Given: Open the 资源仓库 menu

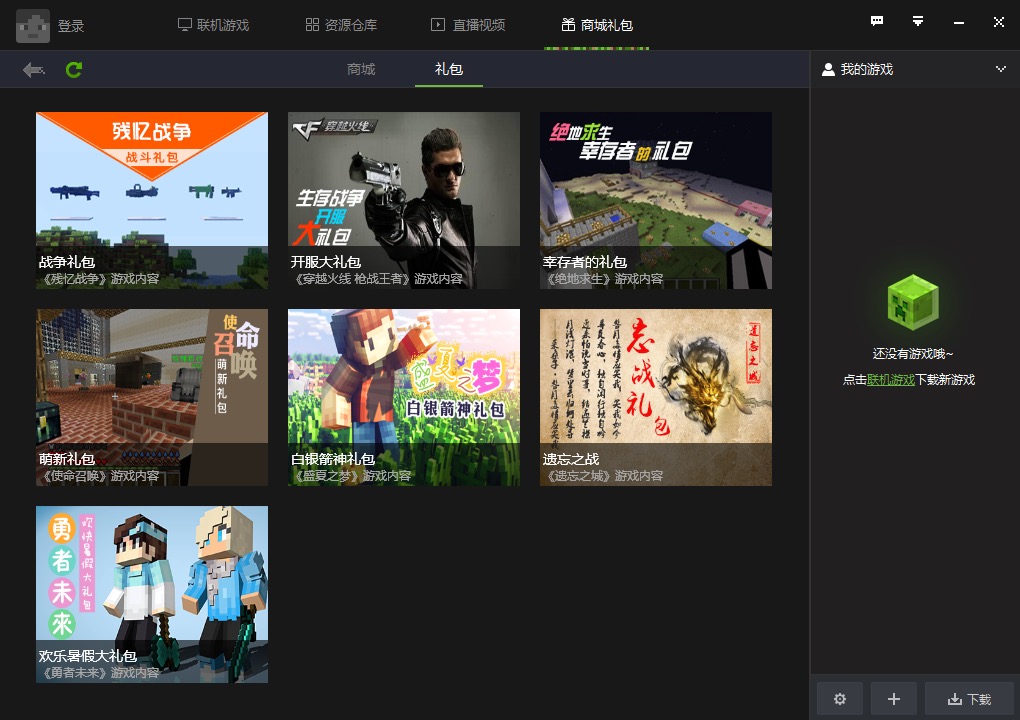Looking at the screenshot, I should point(341,25).
